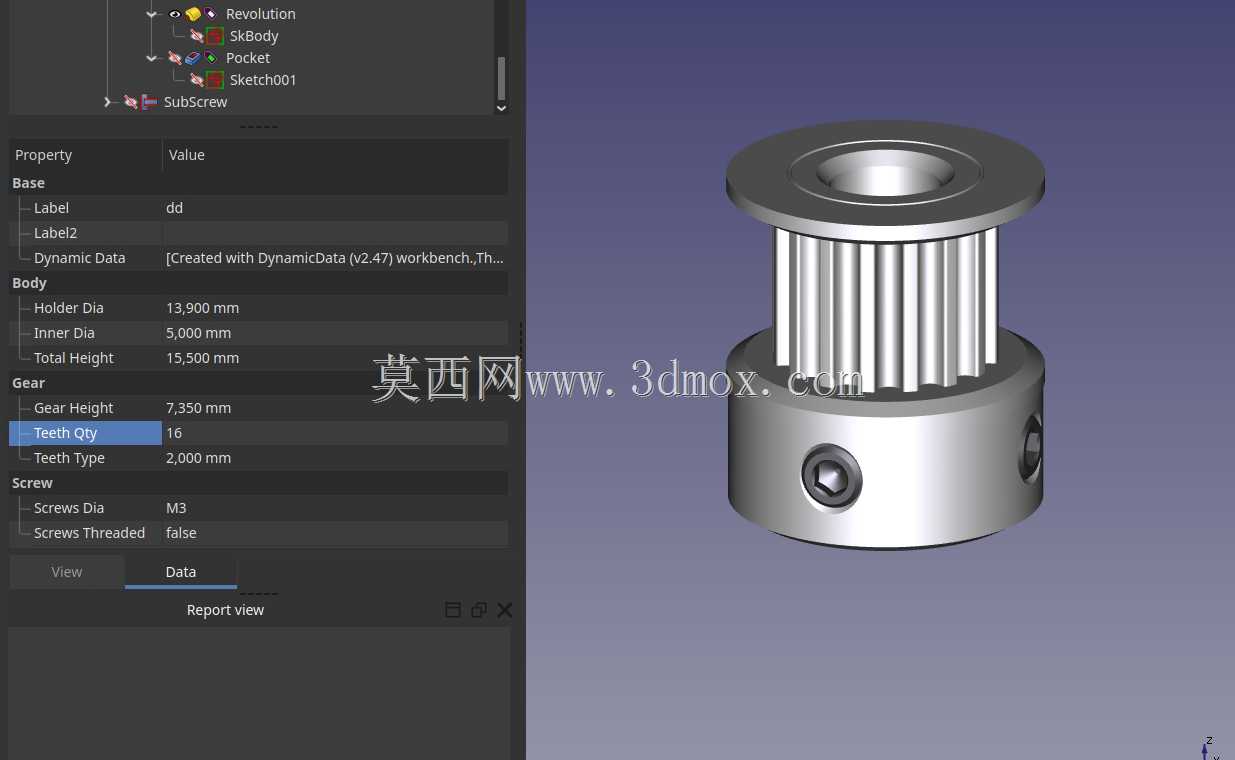The width and height of the screenshot is (1235, 760).
Task: Collapse the Revolution tree node
Action: click(x=152, y=14)
